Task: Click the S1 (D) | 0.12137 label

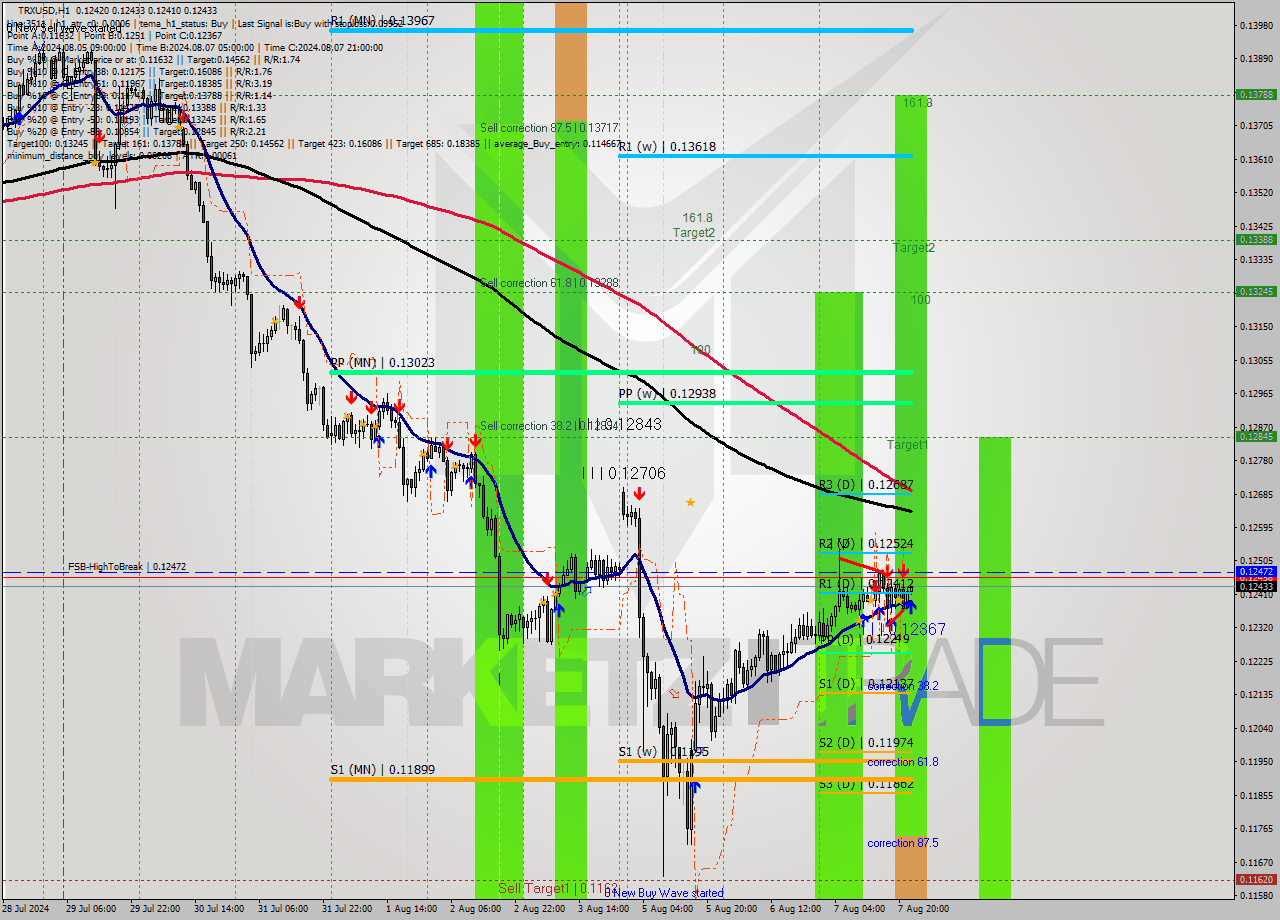Action: click(x=866, y=684)
